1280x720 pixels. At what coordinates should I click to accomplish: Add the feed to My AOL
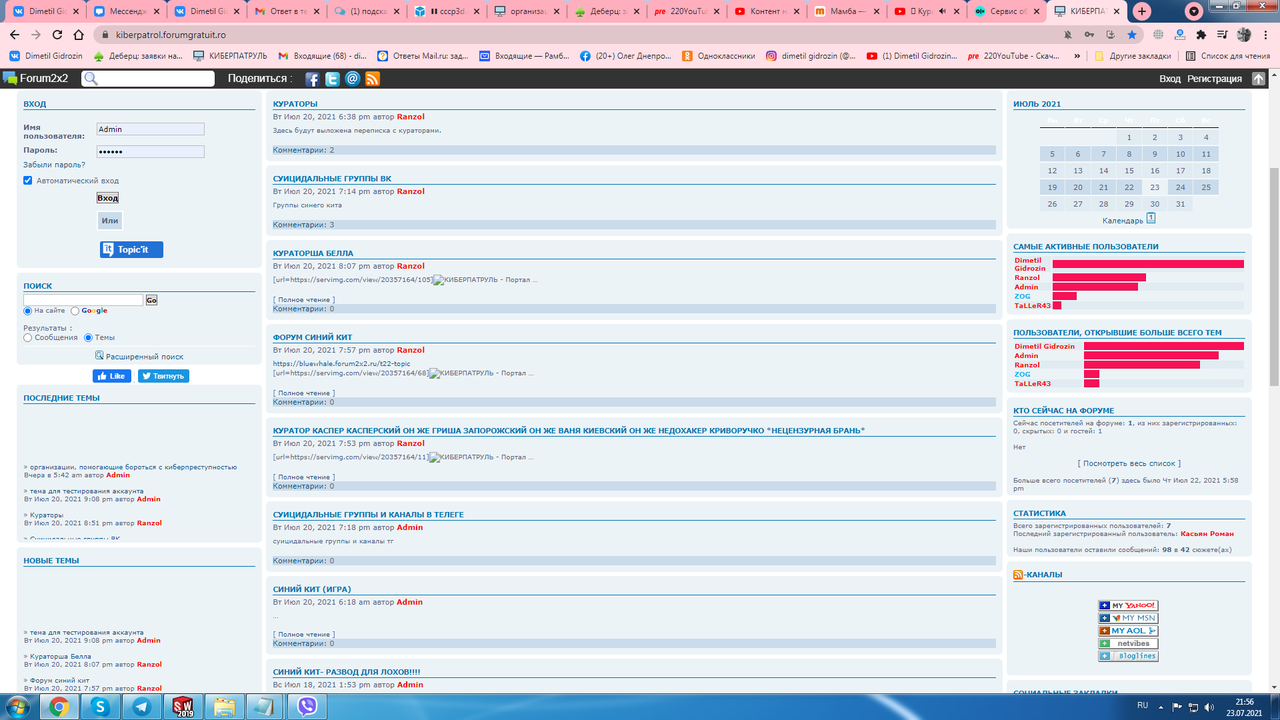click(x=1128, y=631)
